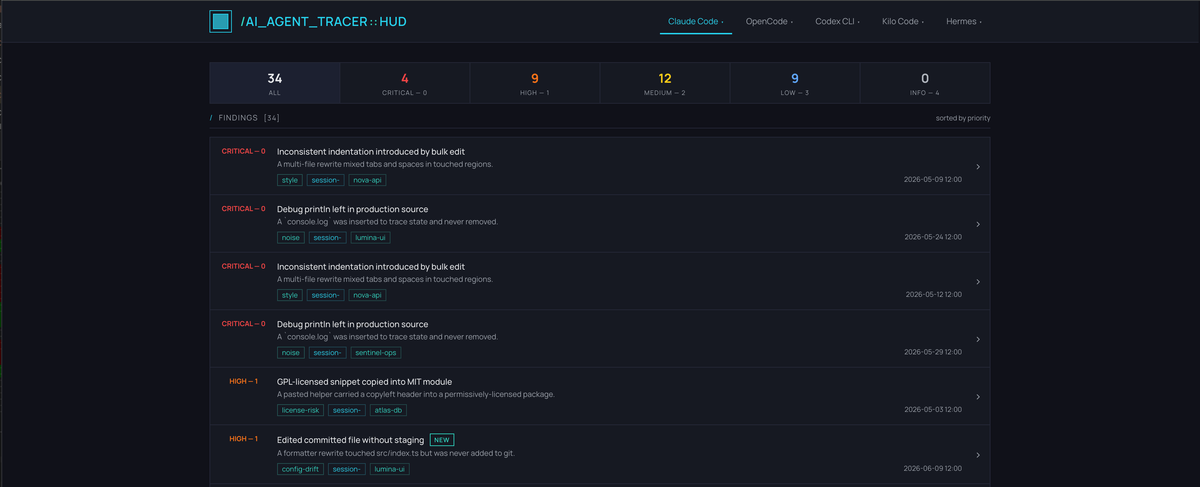The height and width of the screenshot is (487, 1200).
Task: Click 'nova-api' tag in the 2026-05-09 row
Action: click(368, 180)
